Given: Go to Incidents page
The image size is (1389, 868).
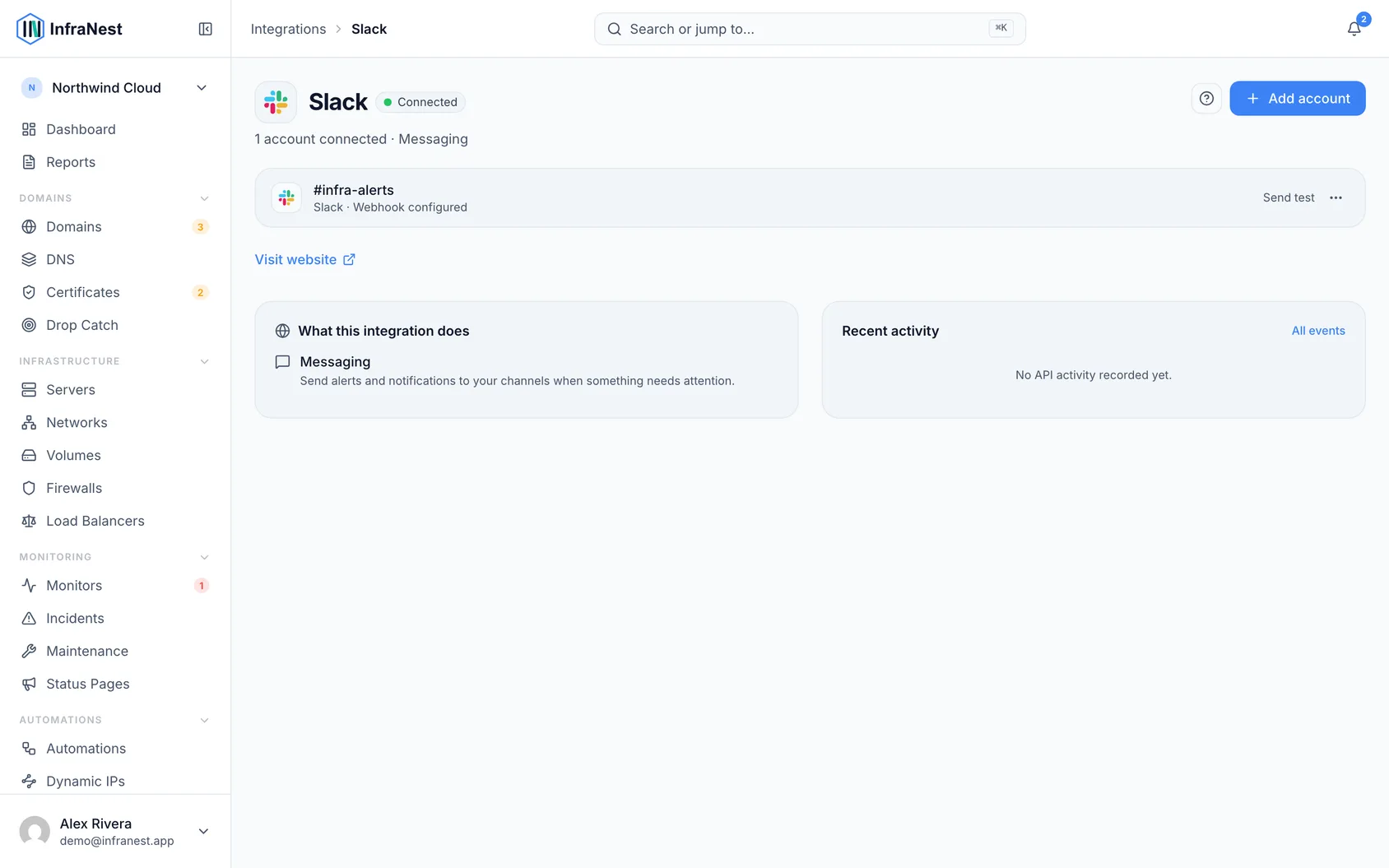Looking at the screenshot, I should click(x=115, y=619).
